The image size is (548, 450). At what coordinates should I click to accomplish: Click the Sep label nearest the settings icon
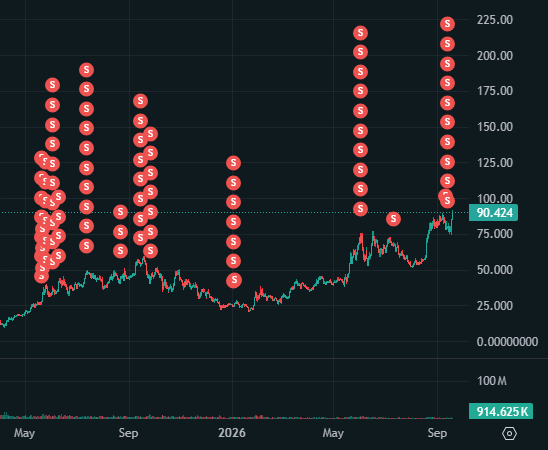437,434
